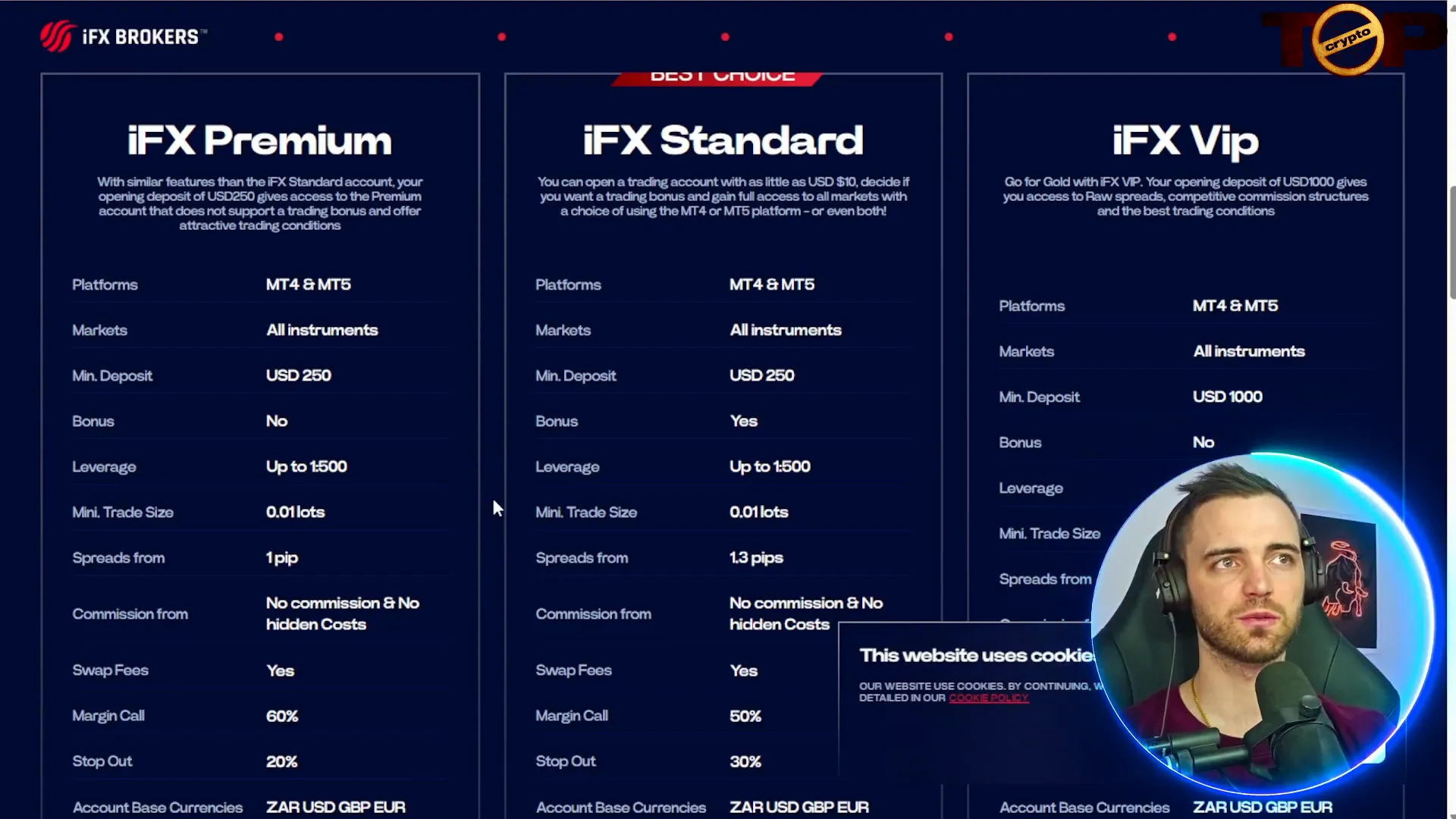Click Premium 'ZAR USD GBP EUR' currencies
Screen dimensions: 1456x819
pyautogui.click(x=335, y=807)
